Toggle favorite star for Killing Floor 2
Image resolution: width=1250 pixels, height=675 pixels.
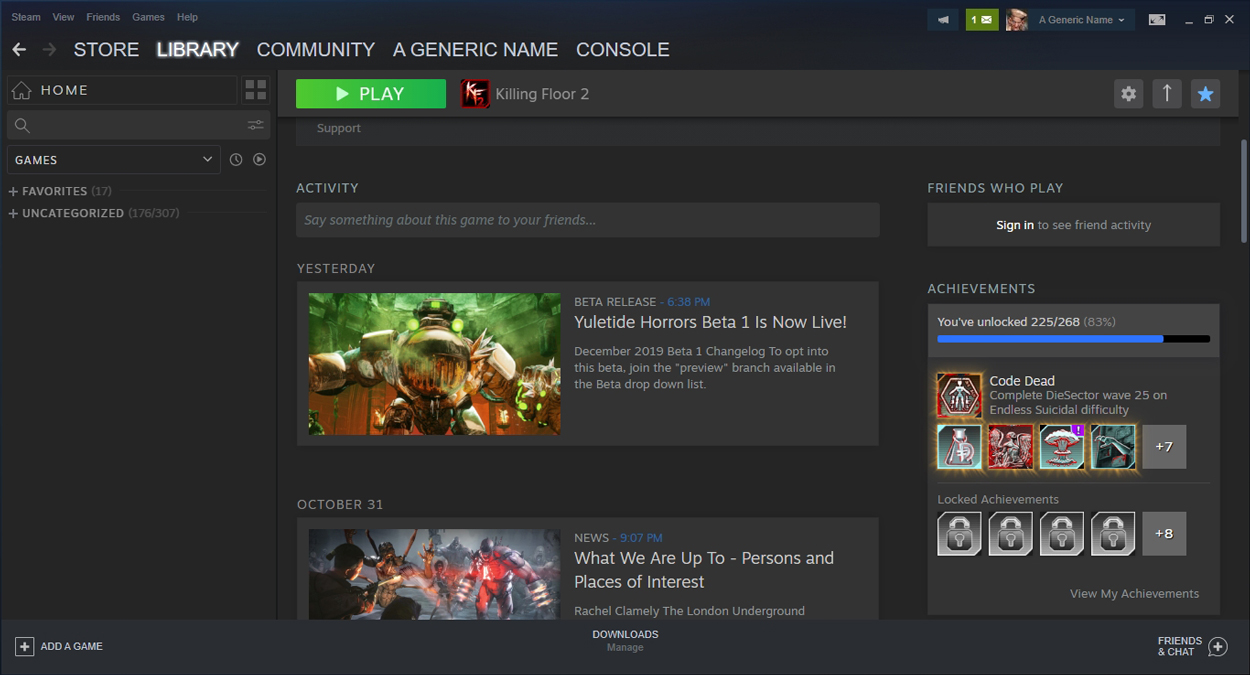(x=1205, y=93)
